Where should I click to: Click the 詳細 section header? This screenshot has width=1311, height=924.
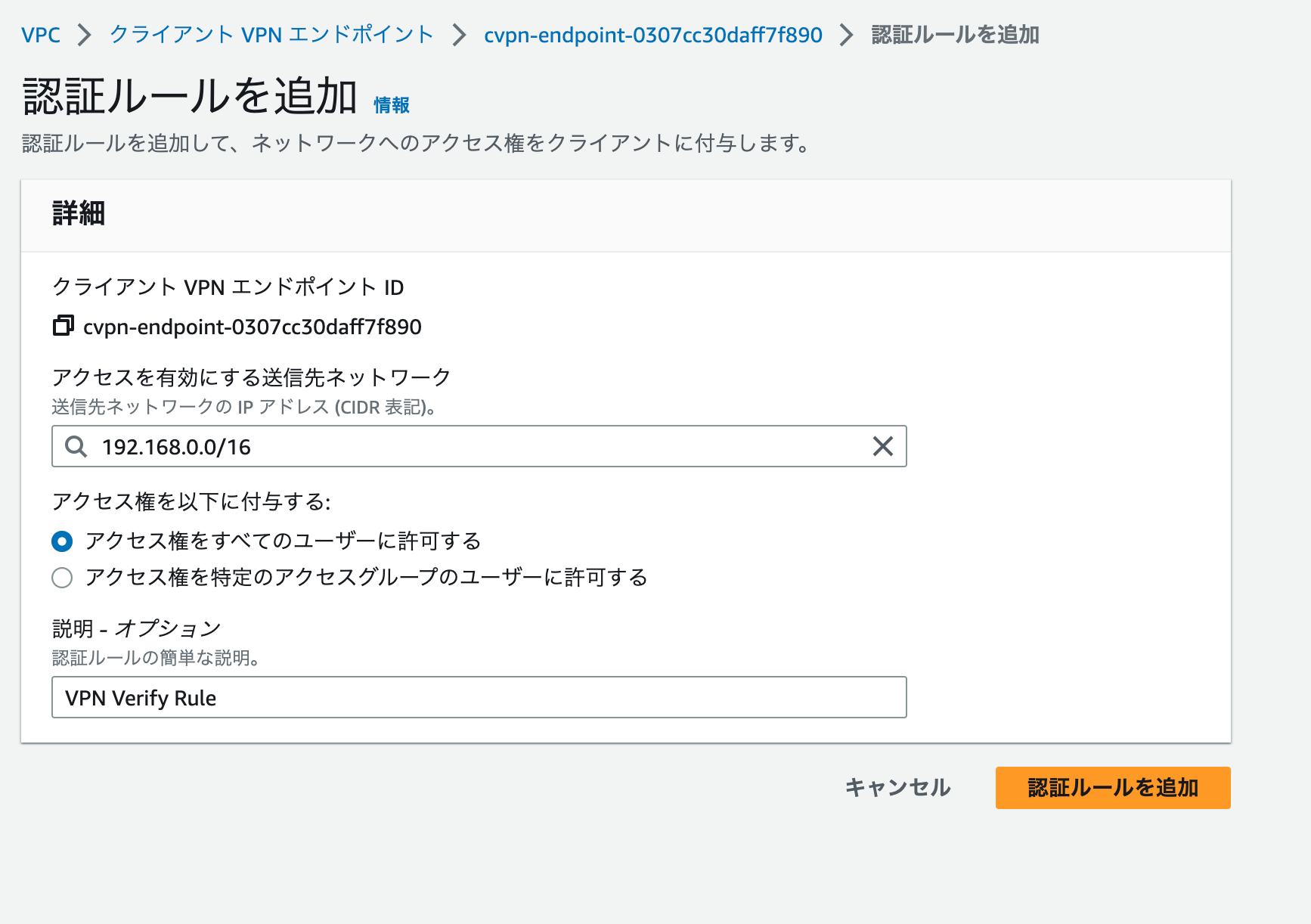pos(77,214)
